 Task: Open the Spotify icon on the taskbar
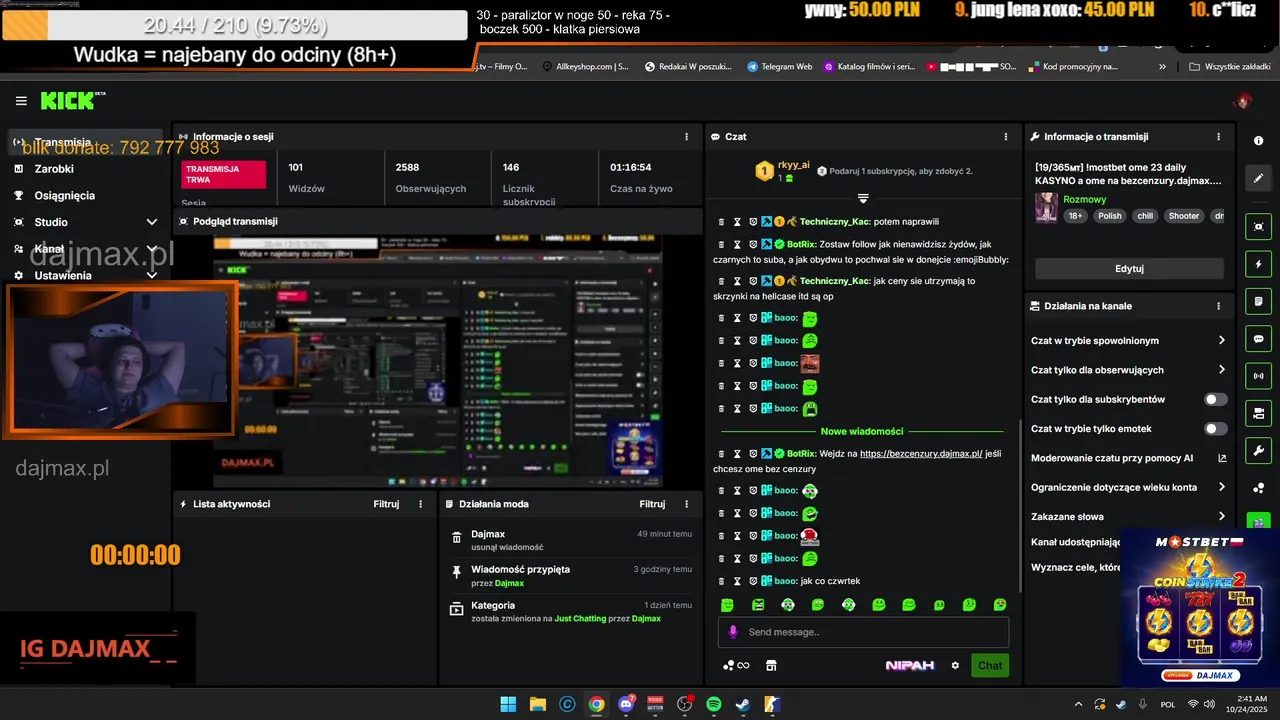[x=714, y=704]
